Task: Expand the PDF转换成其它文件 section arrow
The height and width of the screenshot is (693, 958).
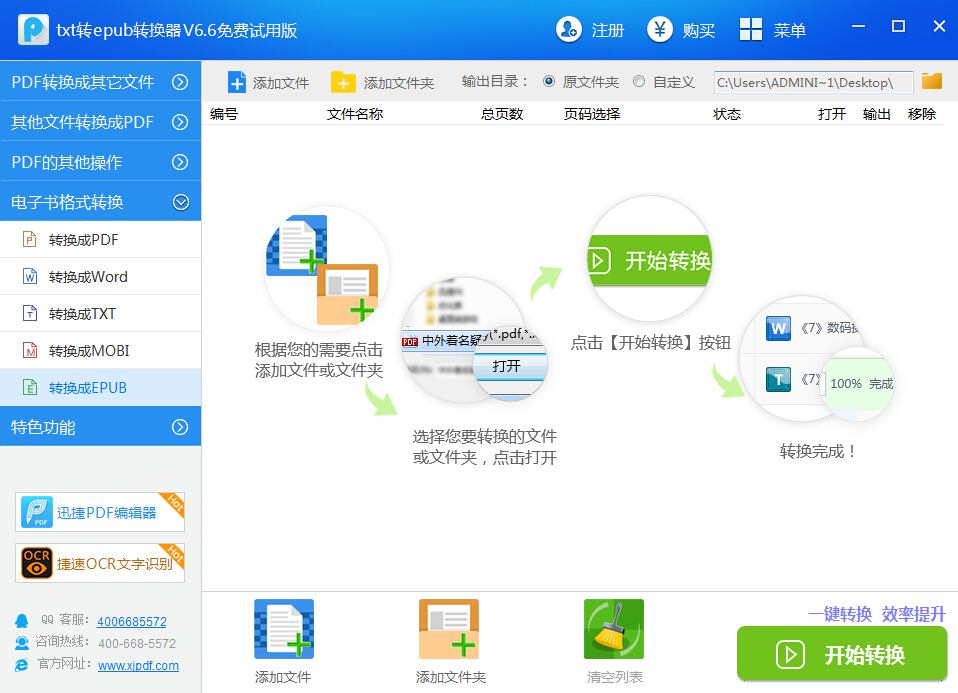Action: coord(180,81)
